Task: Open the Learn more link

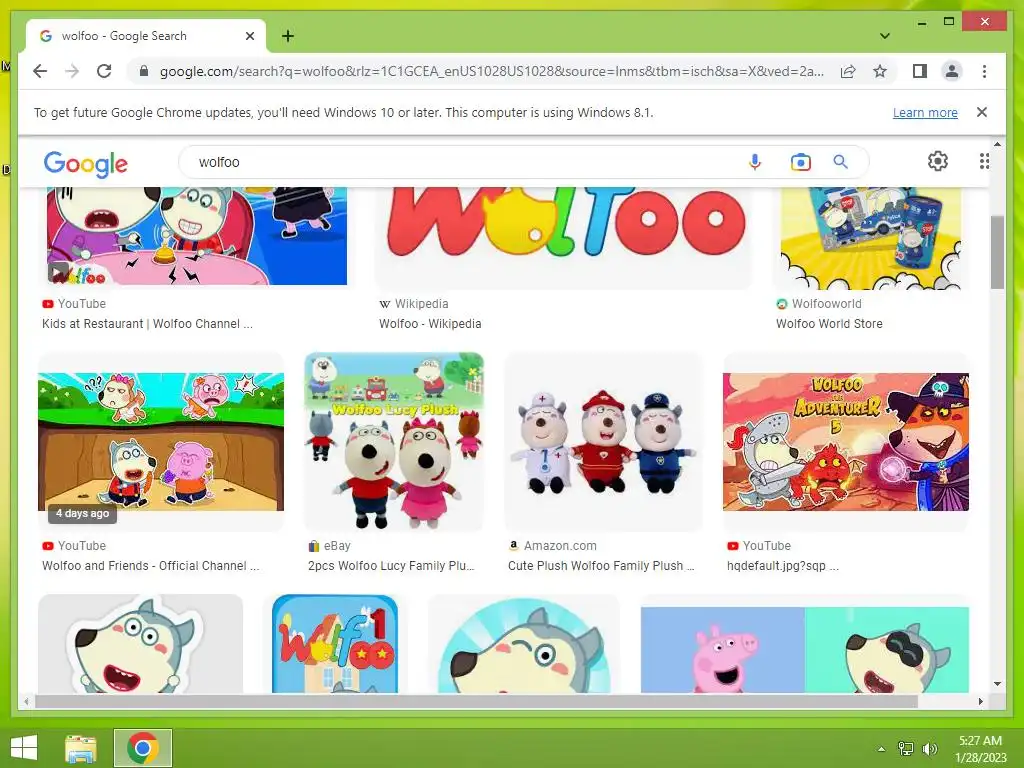Action: point(925,112)
